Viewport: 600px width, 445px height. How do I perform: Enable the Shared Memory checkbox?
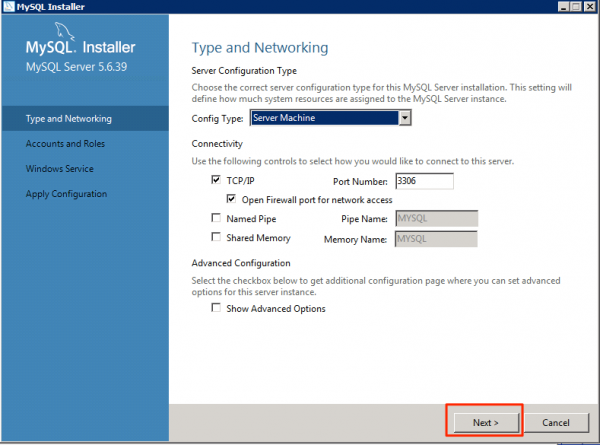click(216, 237)
